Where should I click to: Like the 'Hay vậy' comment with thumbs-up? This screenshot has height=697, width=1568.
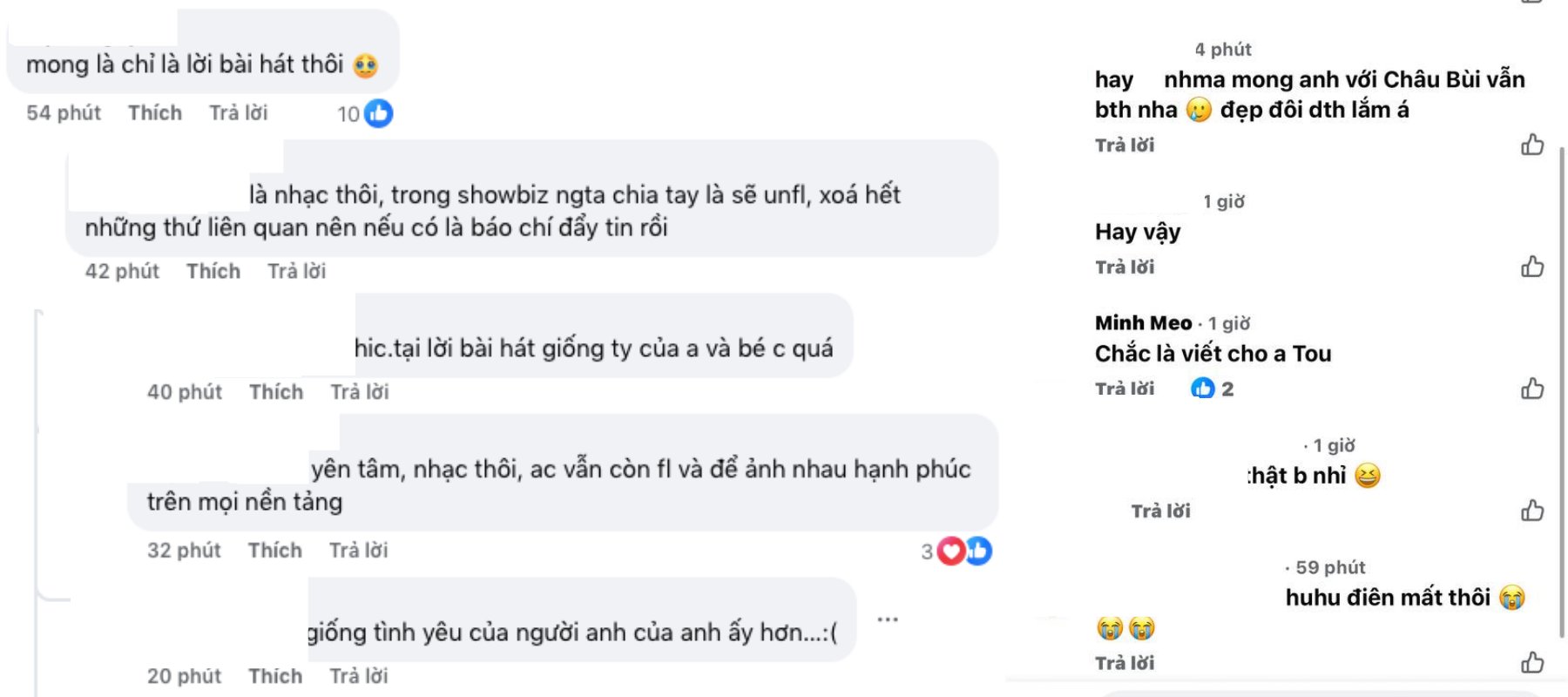[1532, 267]
